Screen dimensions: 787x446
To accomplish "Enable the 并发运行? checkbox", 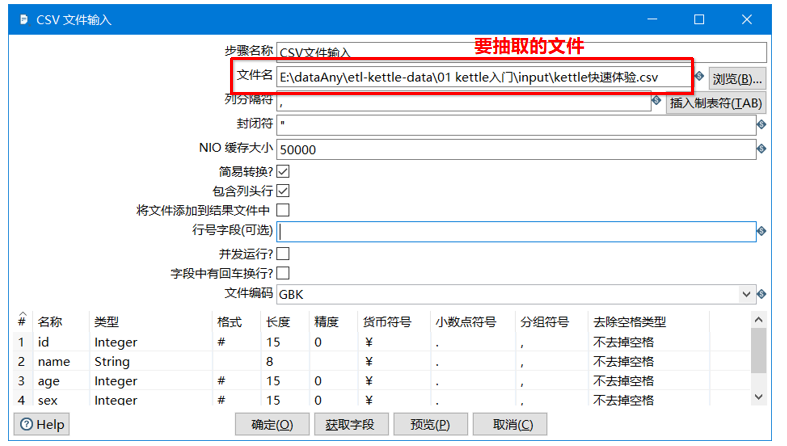I will (283, 254).
